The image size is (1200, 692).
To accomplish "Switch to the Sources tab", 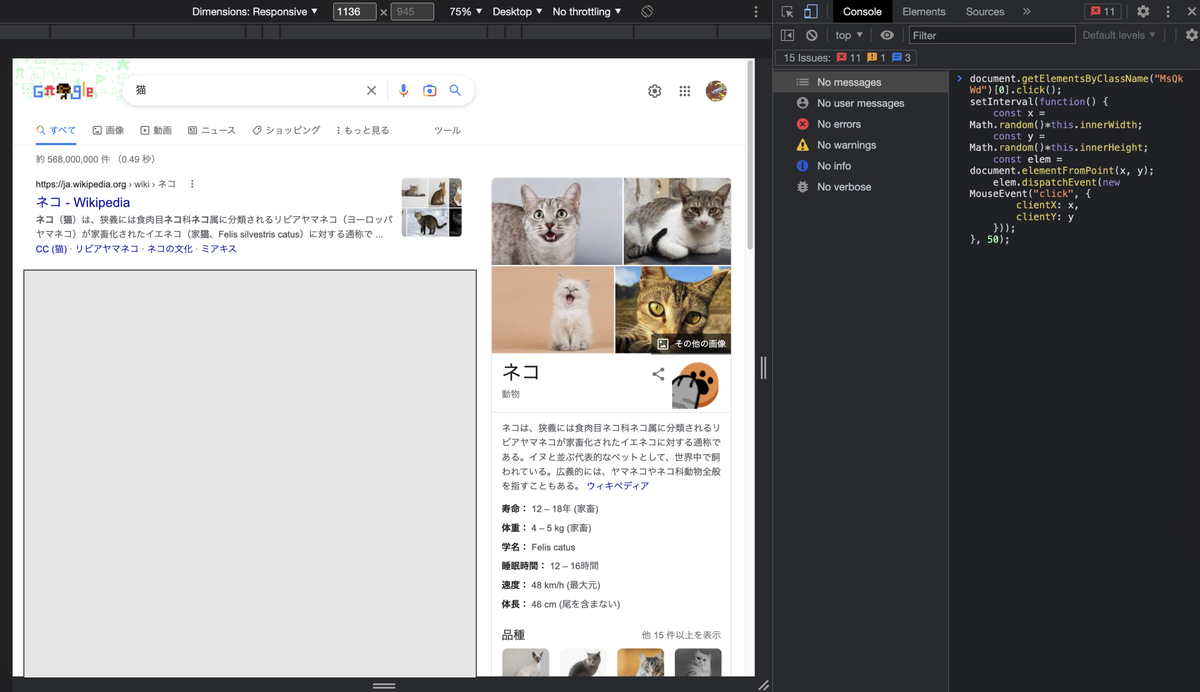I will (985, 12).
